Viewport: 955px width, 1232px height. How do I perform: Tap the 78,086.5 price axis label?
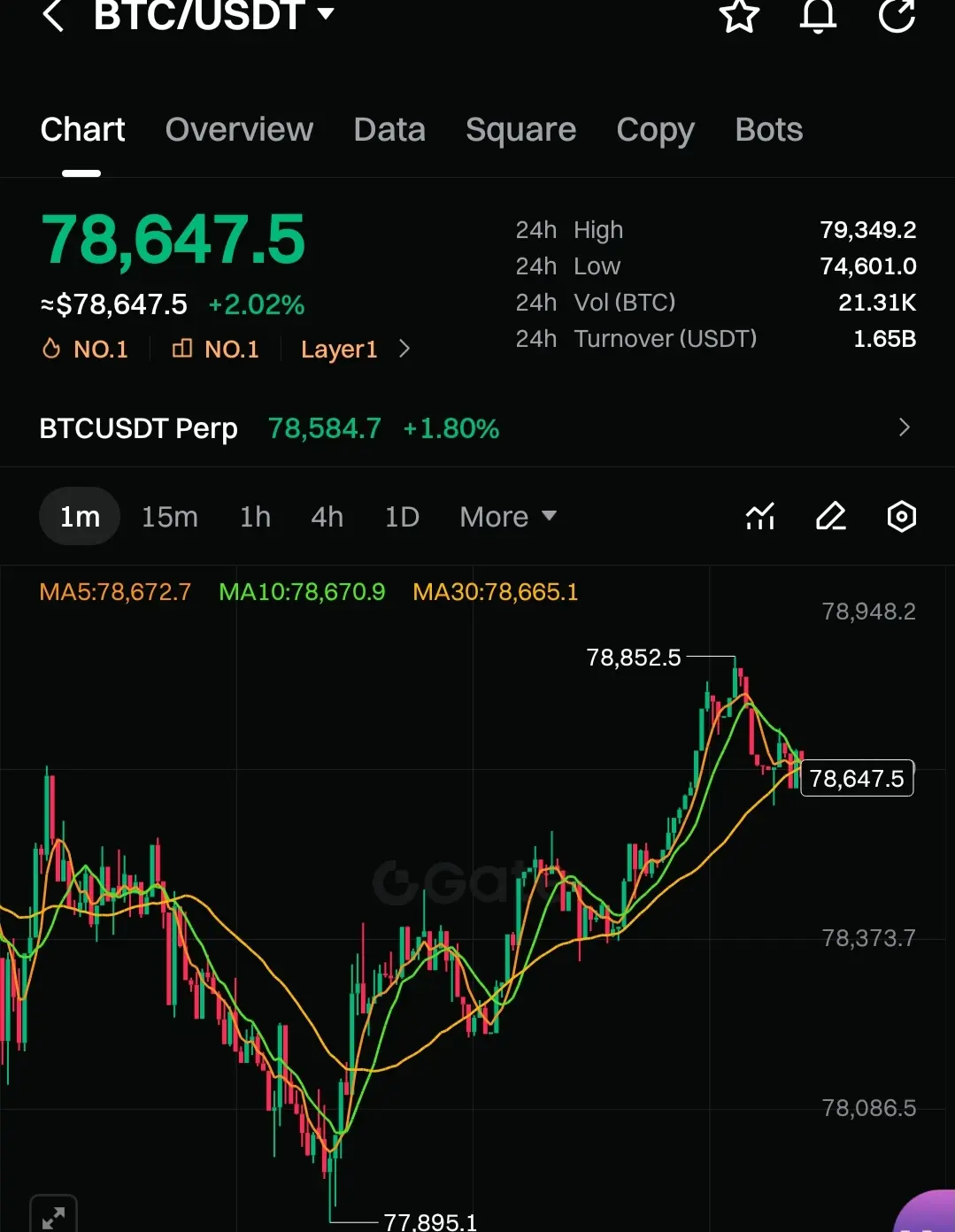tap(869, 1108)
